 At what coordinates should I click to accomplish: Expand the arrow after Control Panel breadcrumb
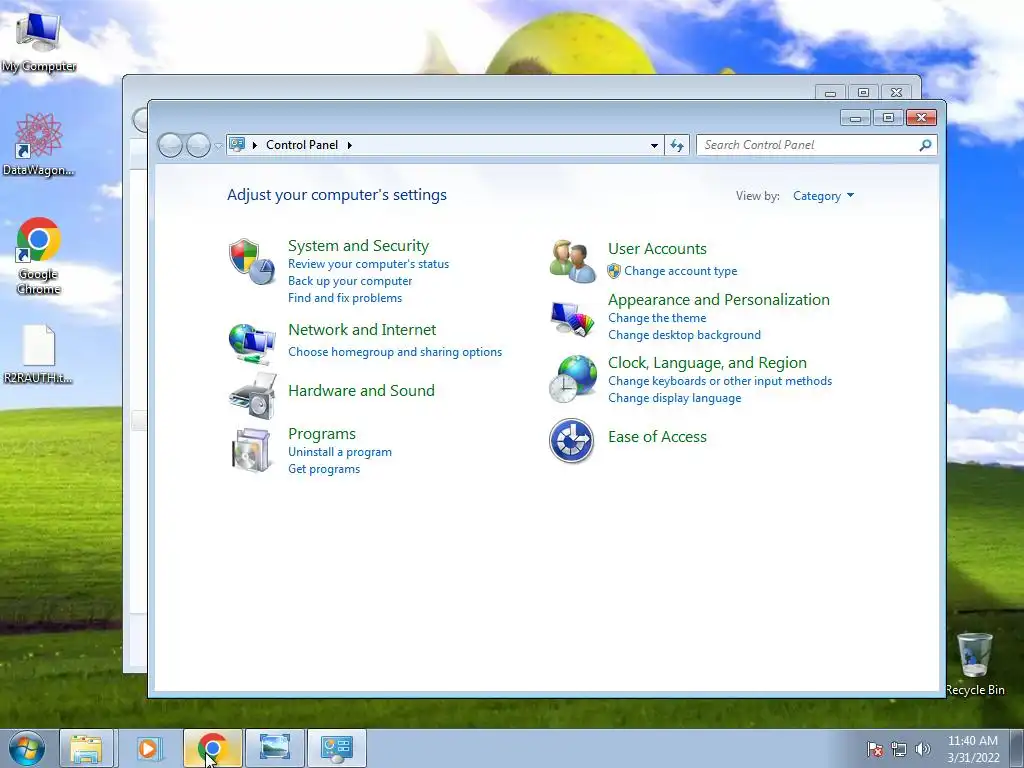point(349,145)
